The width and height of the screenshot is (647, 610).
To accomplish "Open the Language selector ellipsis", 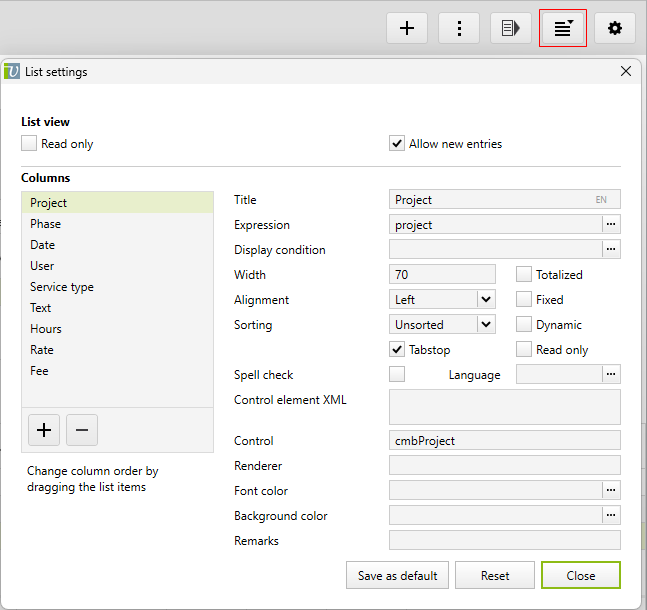I will [611, 374].
